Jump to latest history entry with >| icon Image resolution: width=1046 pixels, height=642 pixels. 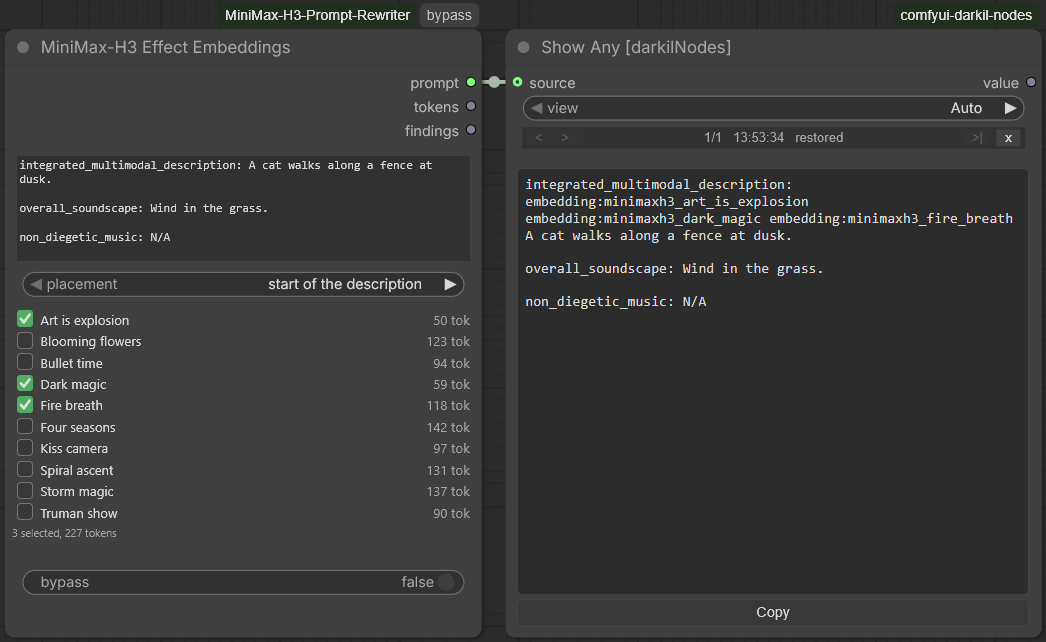point(977,137)
